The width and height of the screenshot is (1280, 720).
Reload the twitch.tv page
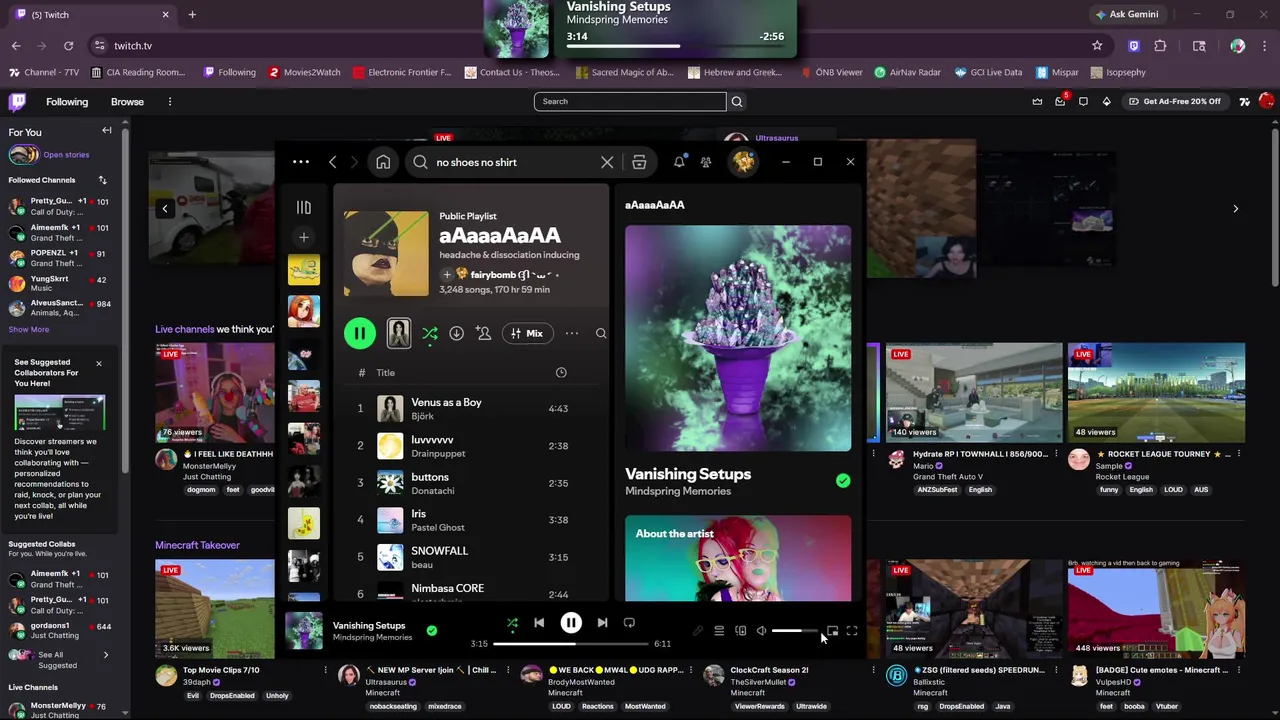(68, 46)
